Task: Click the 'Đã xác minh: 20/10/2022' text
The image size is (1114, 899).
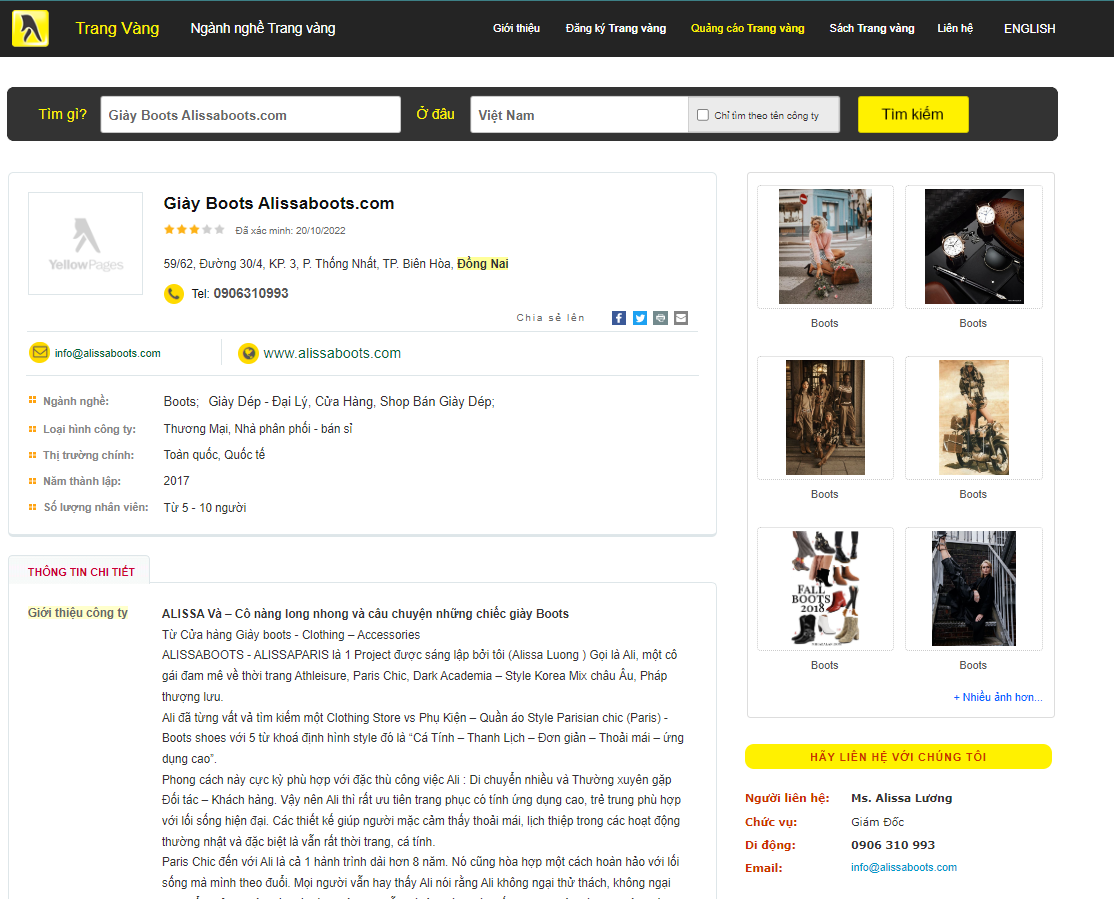Action: 291,230
